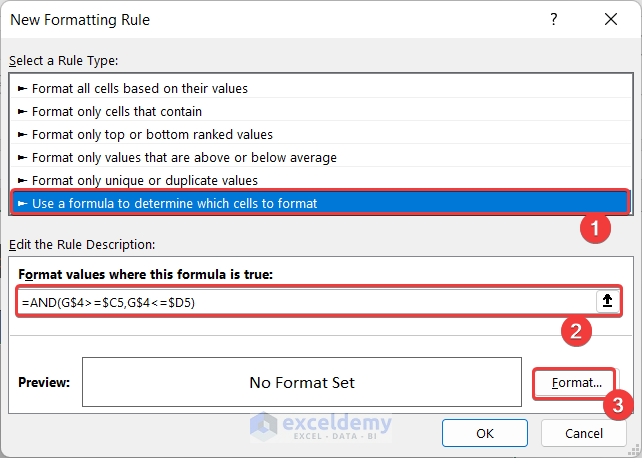Click the collapse dialog range selector icon
The height and width of the screenshot is (458, 642).
point(606,301)
